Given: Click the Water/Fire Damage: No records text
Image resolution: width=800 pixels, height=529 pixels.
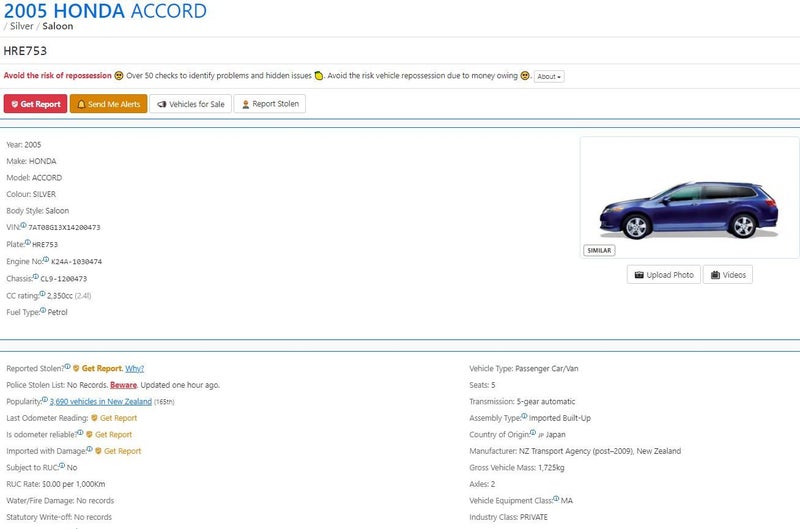Looking at the screenshot, I should 60,500.
